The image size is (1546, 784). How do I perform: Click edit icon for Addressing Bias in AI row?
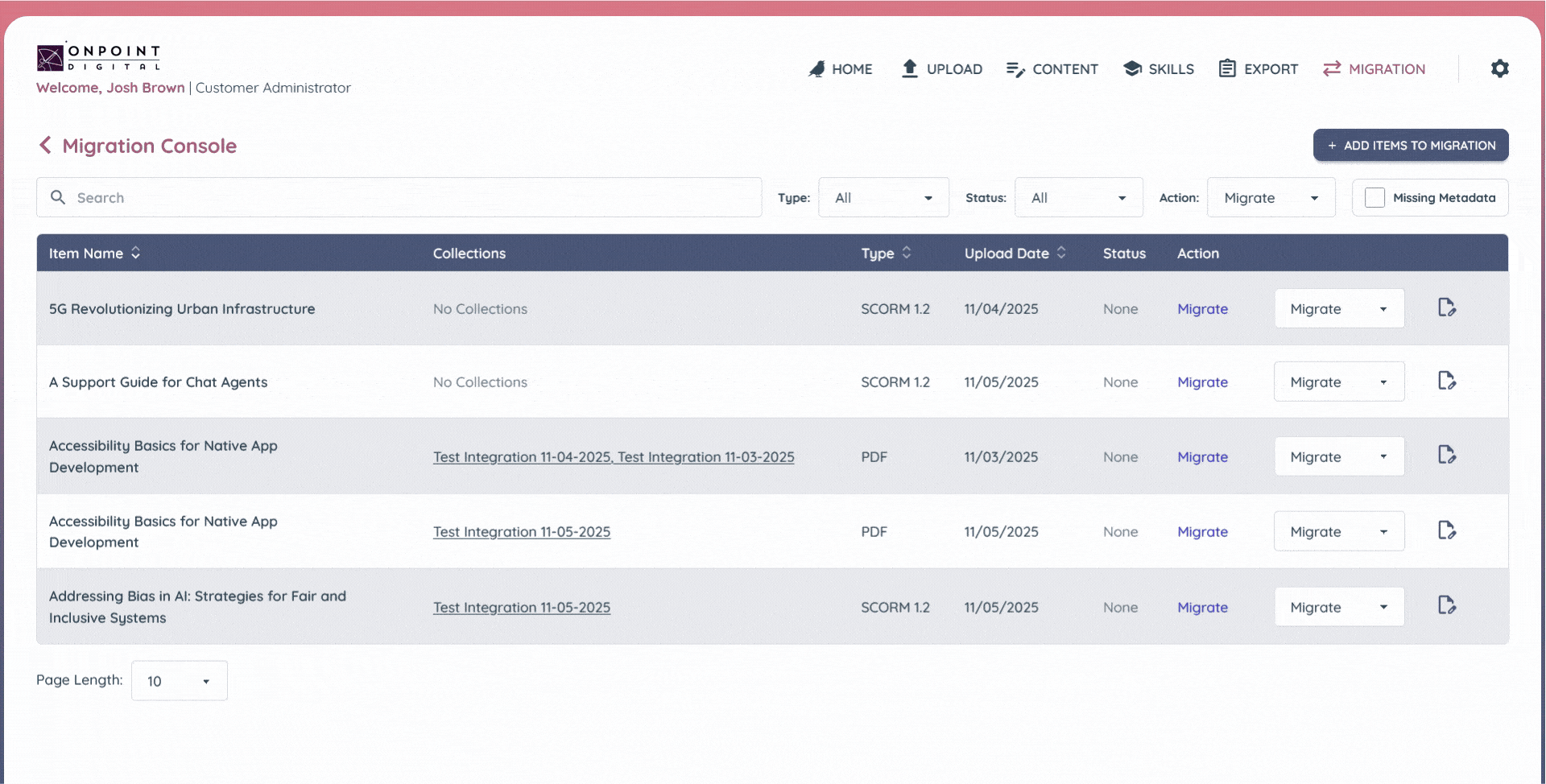click(1446, 606)
